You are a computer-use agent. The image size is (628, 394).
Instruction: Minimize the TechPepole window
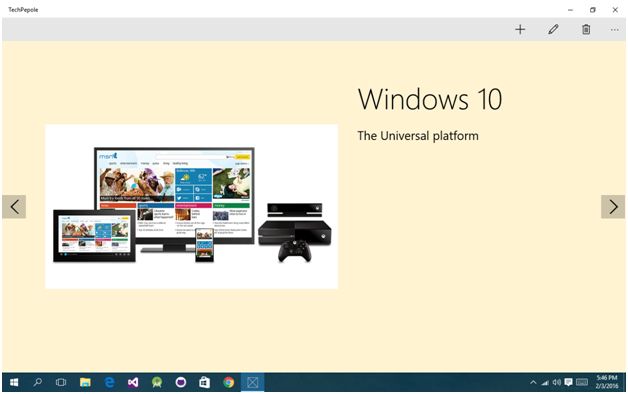570,10
